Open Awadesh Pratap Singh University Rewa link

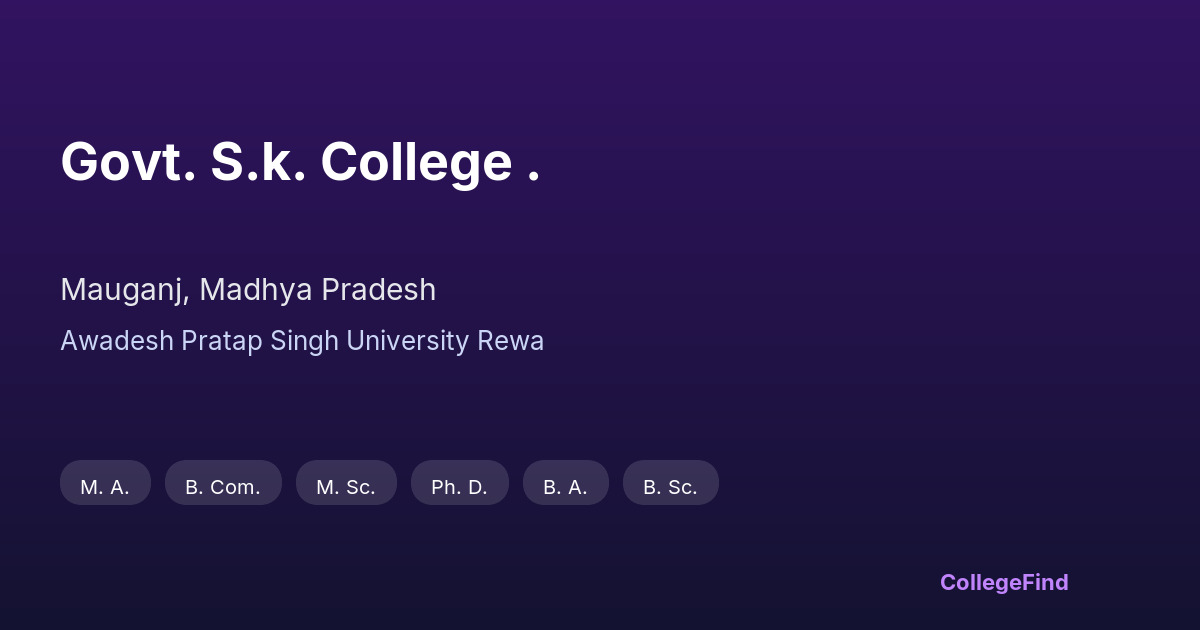(302, 341)
